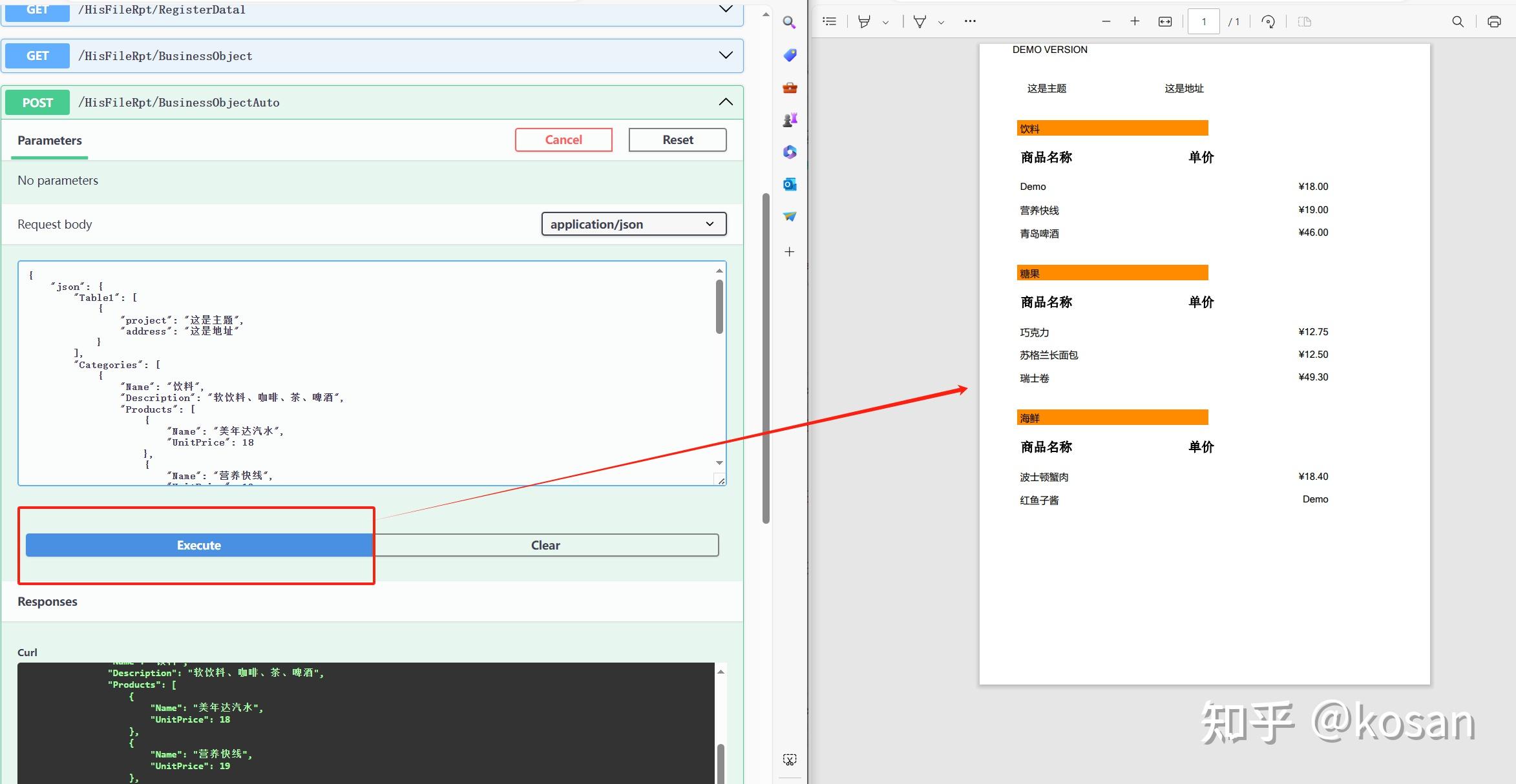Image resolution: width=1516 pixels, height=784 pixels.
Task: Open search within the PDF
Action: [1458, 21]
